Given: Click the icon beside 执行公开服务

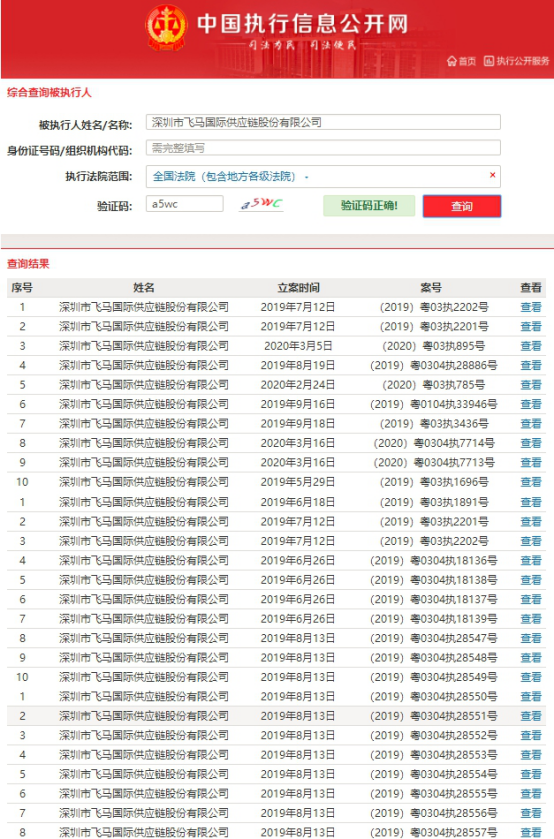Looking at the screenshot, I should [x=489, y=61].
